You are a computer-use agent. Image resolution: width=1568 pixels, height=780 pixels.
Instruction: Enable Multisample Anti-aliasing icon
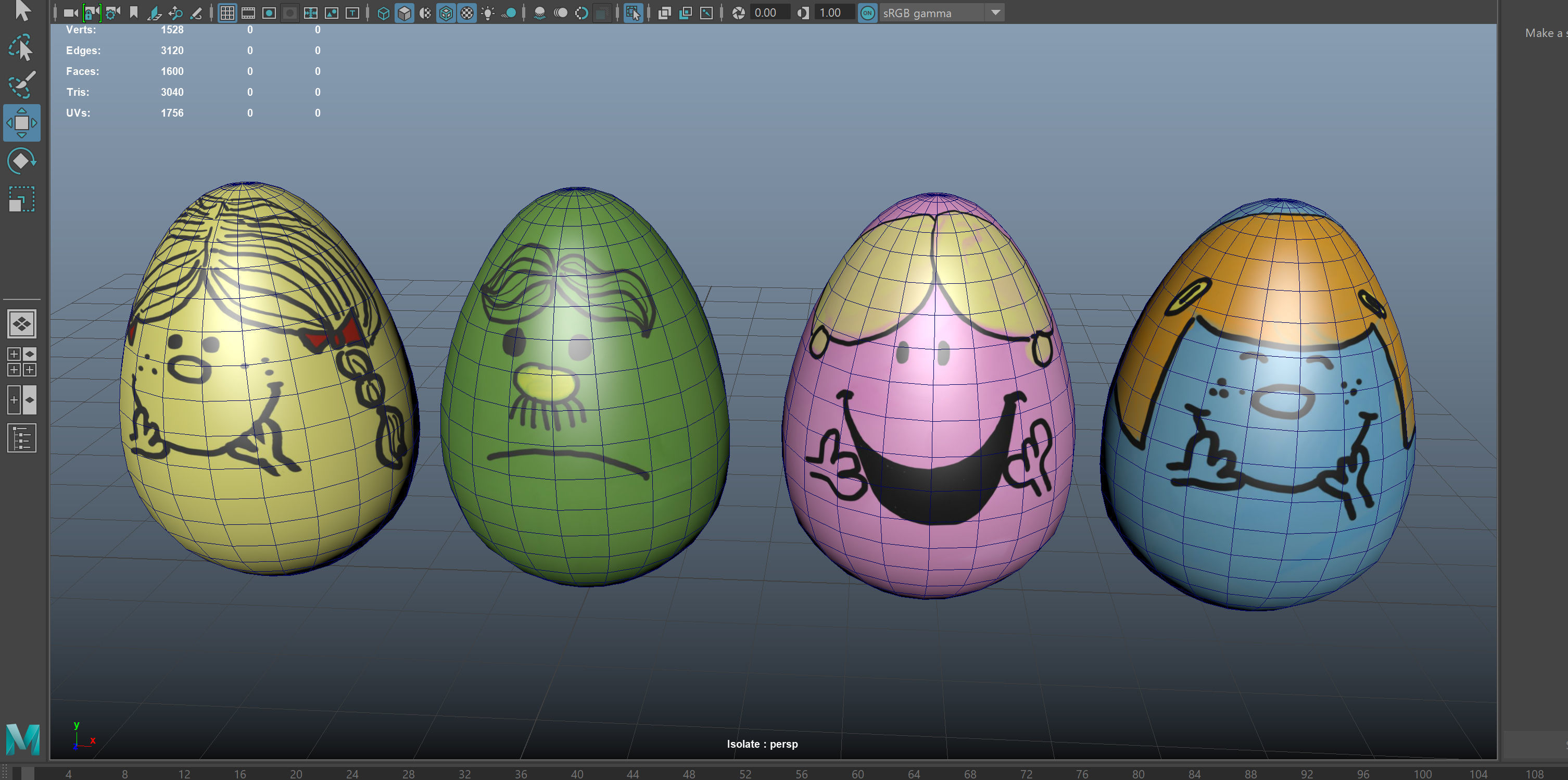coord(581,13)
